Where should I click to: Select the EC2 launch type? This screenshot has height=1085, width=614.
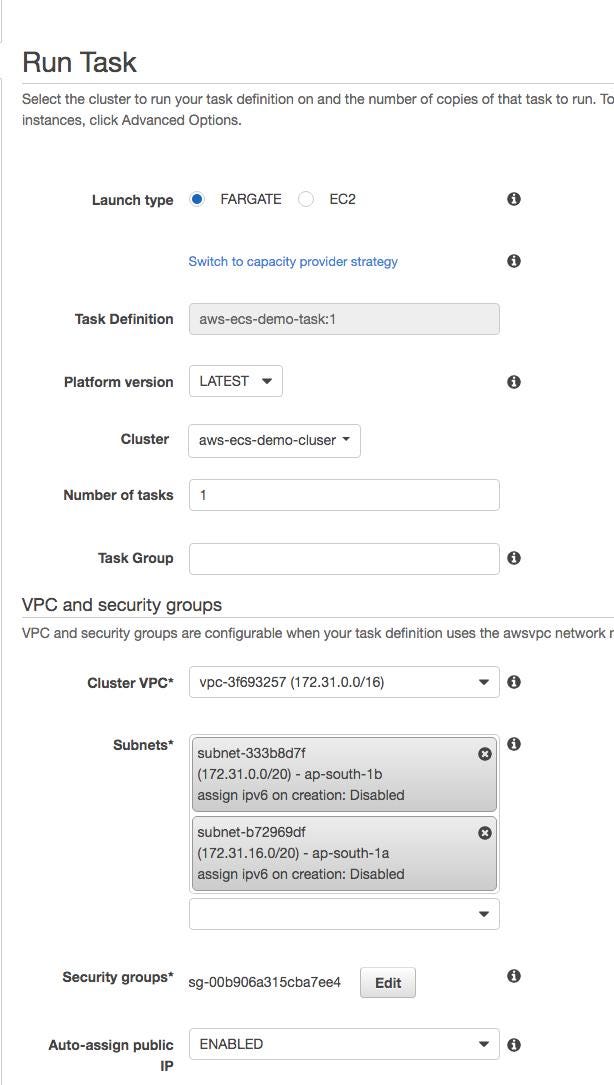[304, 199]
